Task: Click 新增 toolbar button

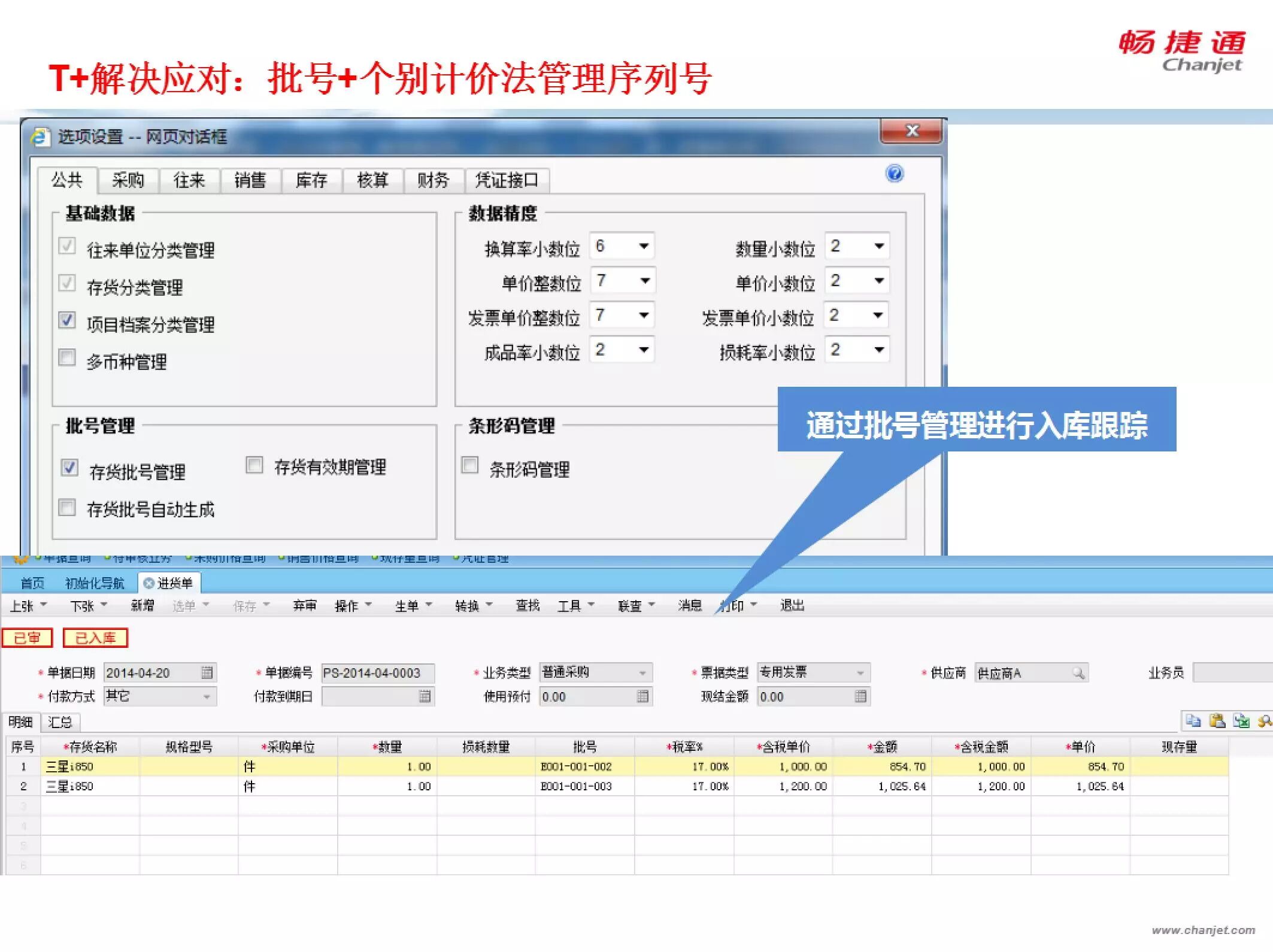Action: (142, 606)
